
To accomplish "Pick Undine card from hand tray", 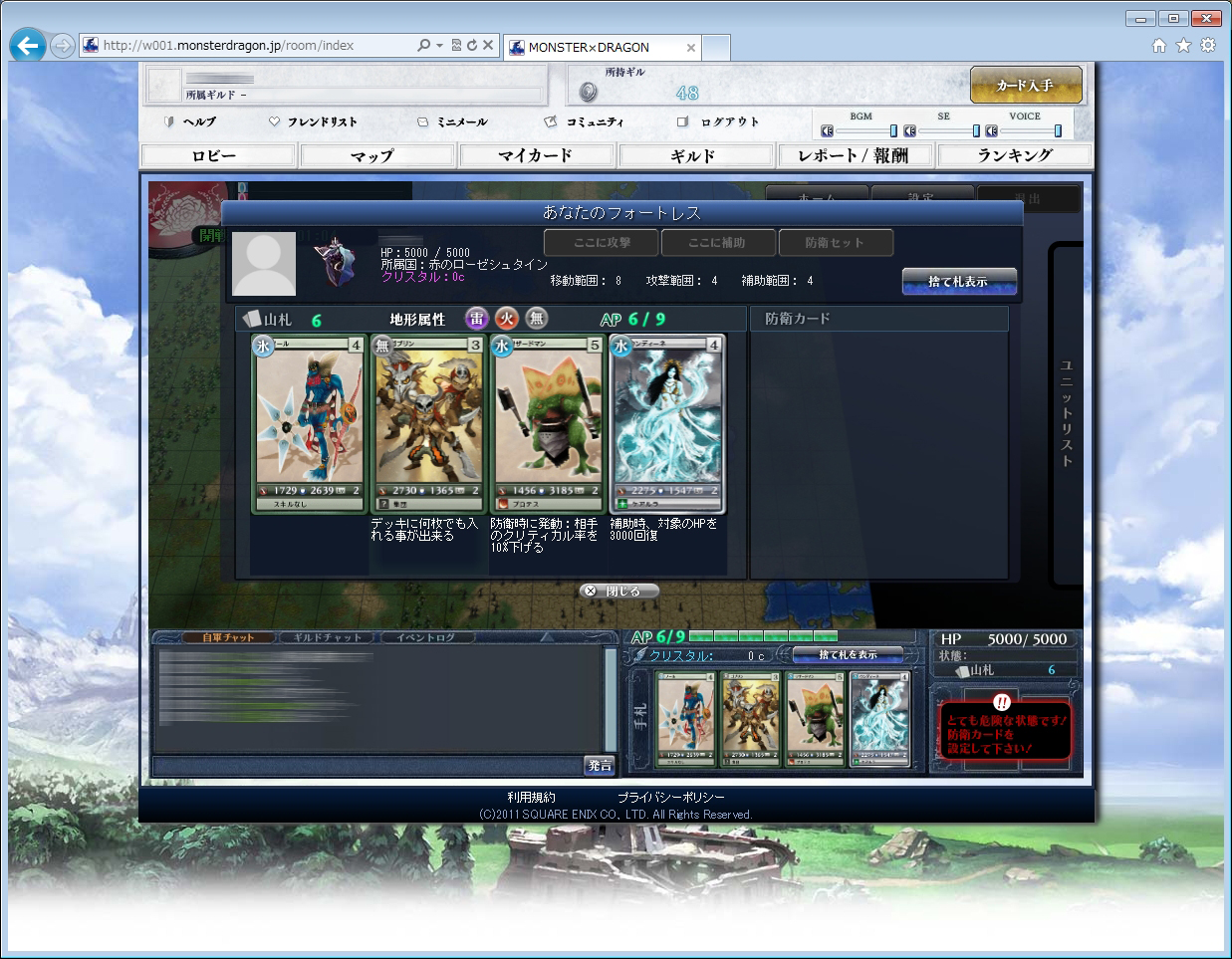I will [x=880, y=719].
